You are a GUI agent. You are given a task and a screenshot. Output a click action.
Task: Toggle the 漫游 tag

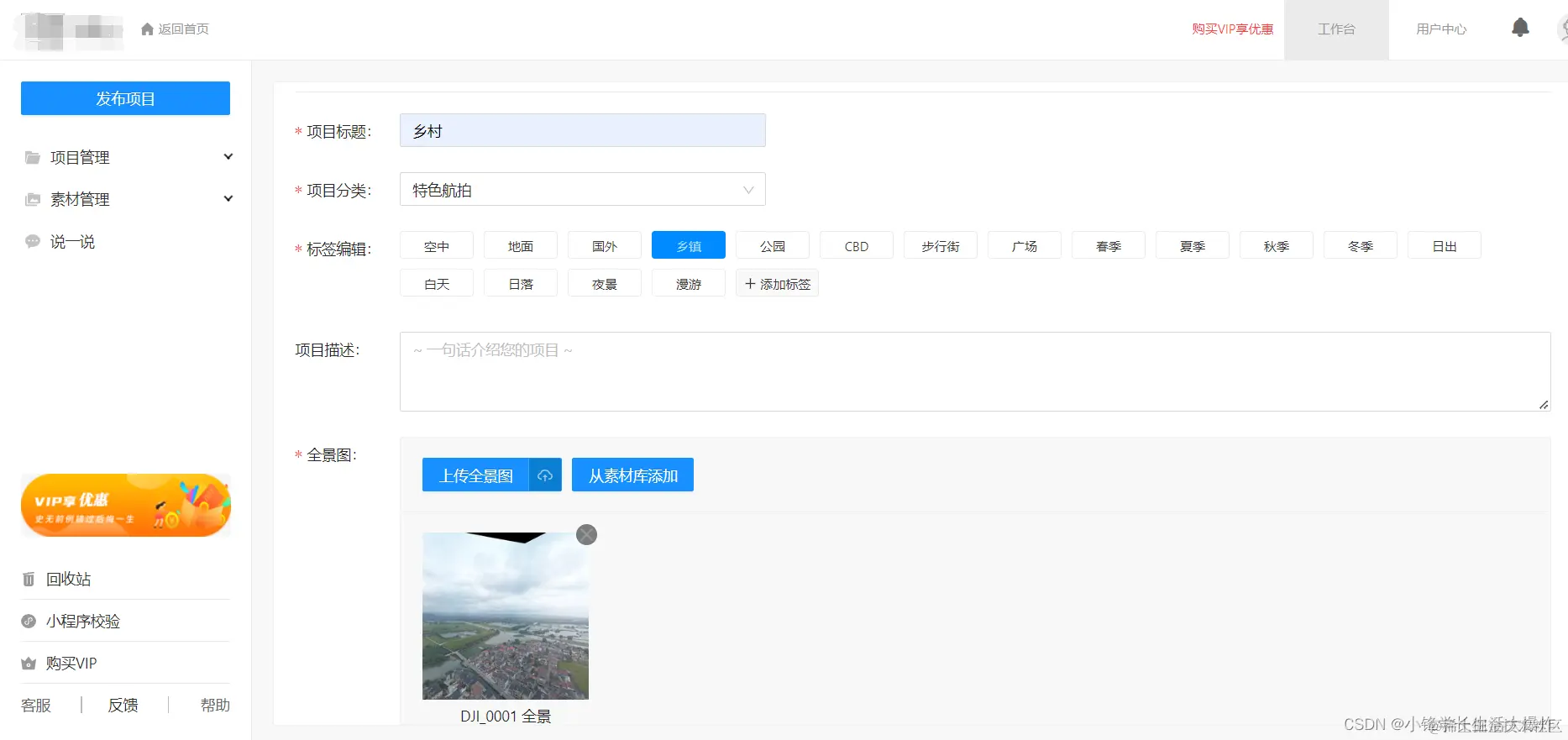tap(689, 283)
